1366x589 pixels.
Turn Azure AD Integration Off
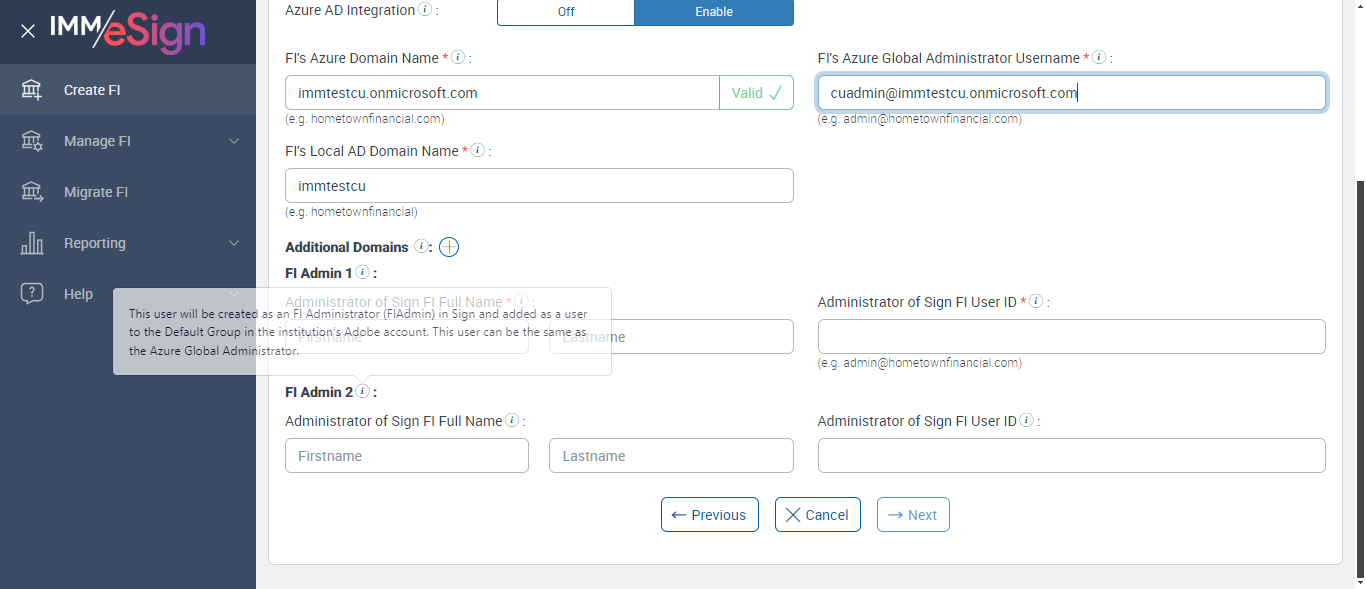565,12
